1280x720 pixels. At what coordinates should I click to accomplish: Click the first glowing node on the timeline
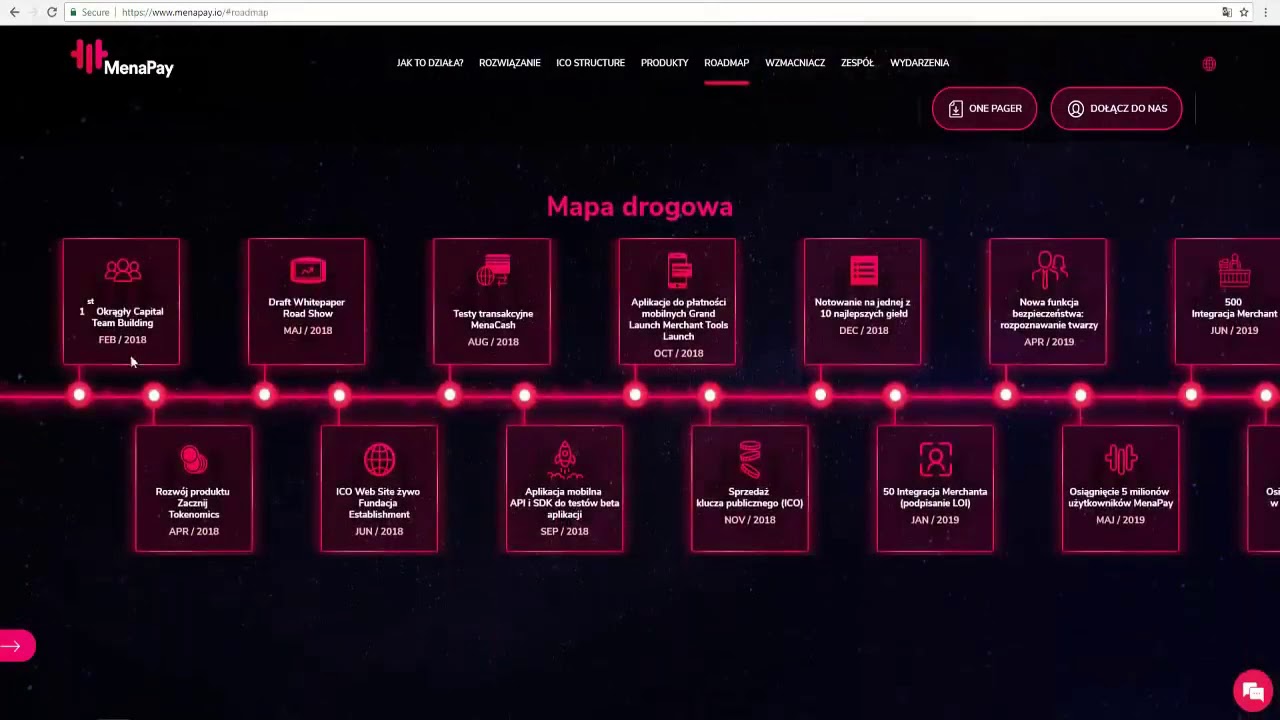[x=79, y=395]
